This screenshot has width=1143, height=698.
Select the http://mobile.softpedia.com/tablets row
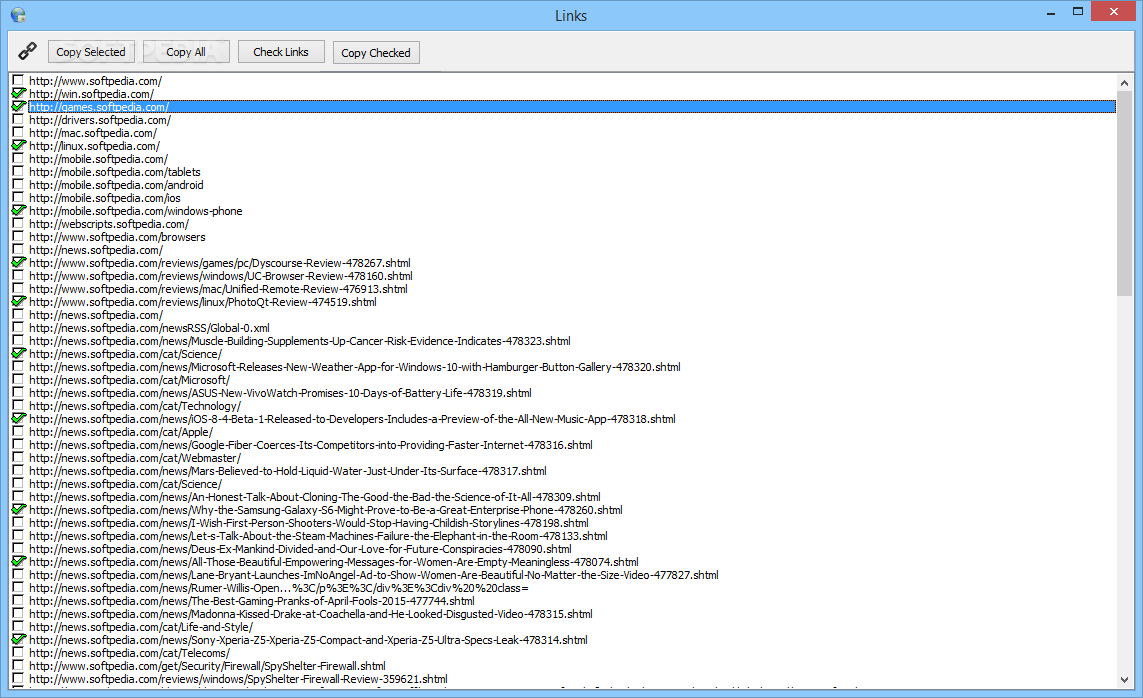[x=114, y=172]
